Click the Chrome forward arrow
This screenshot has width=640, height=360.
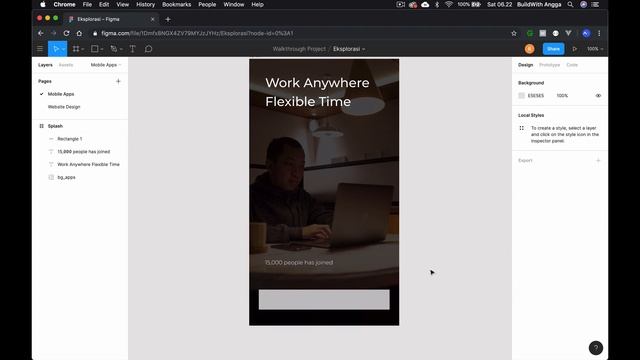tap(53, 33)
